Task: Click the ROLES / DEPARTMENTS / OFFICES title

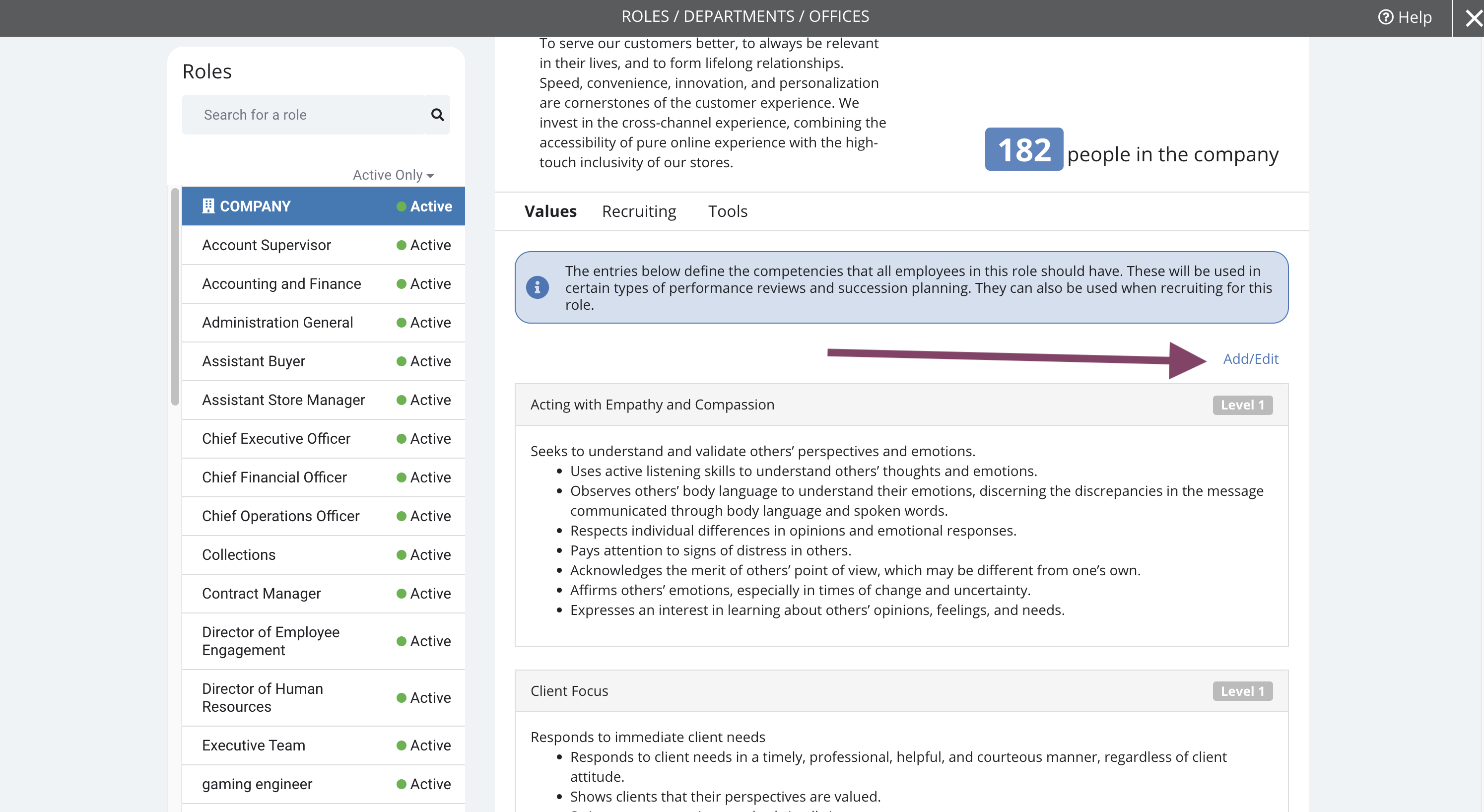Action: (x=745, y=16)
